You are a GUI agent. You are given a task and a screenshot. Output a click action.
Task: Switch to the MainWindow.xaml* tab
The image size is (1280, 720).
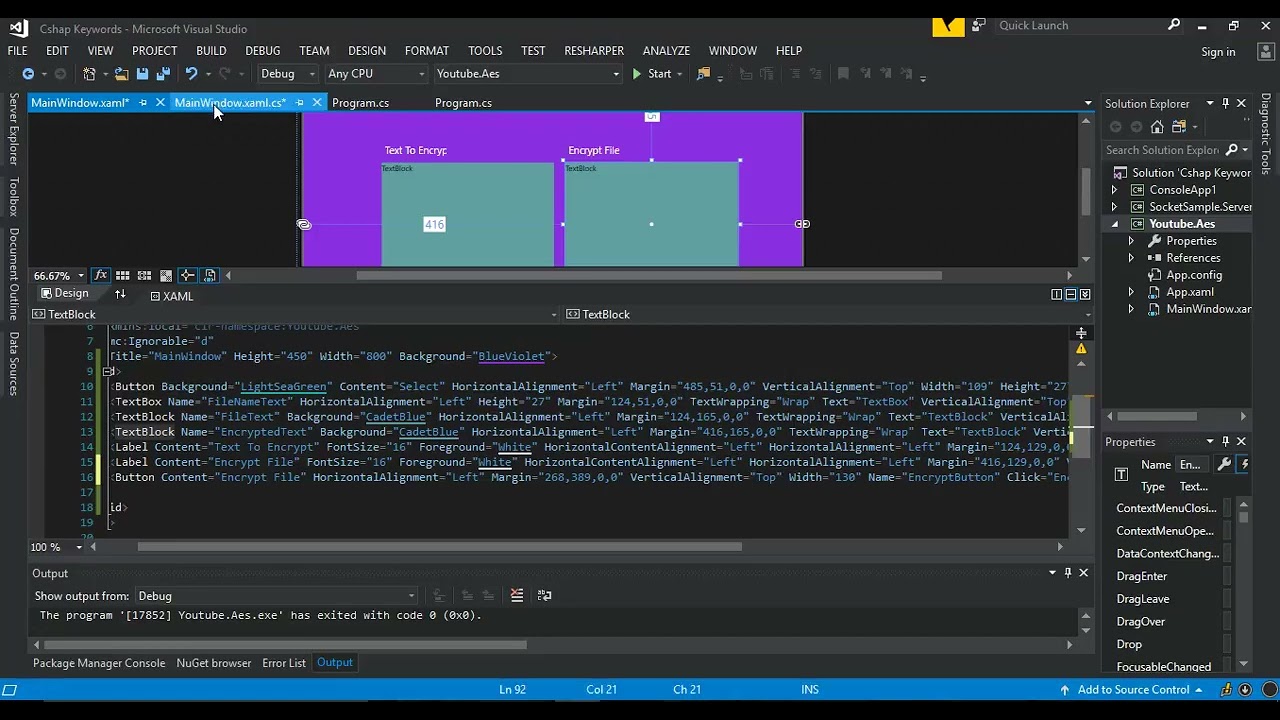pyautogui.click(x=80, y=103)
